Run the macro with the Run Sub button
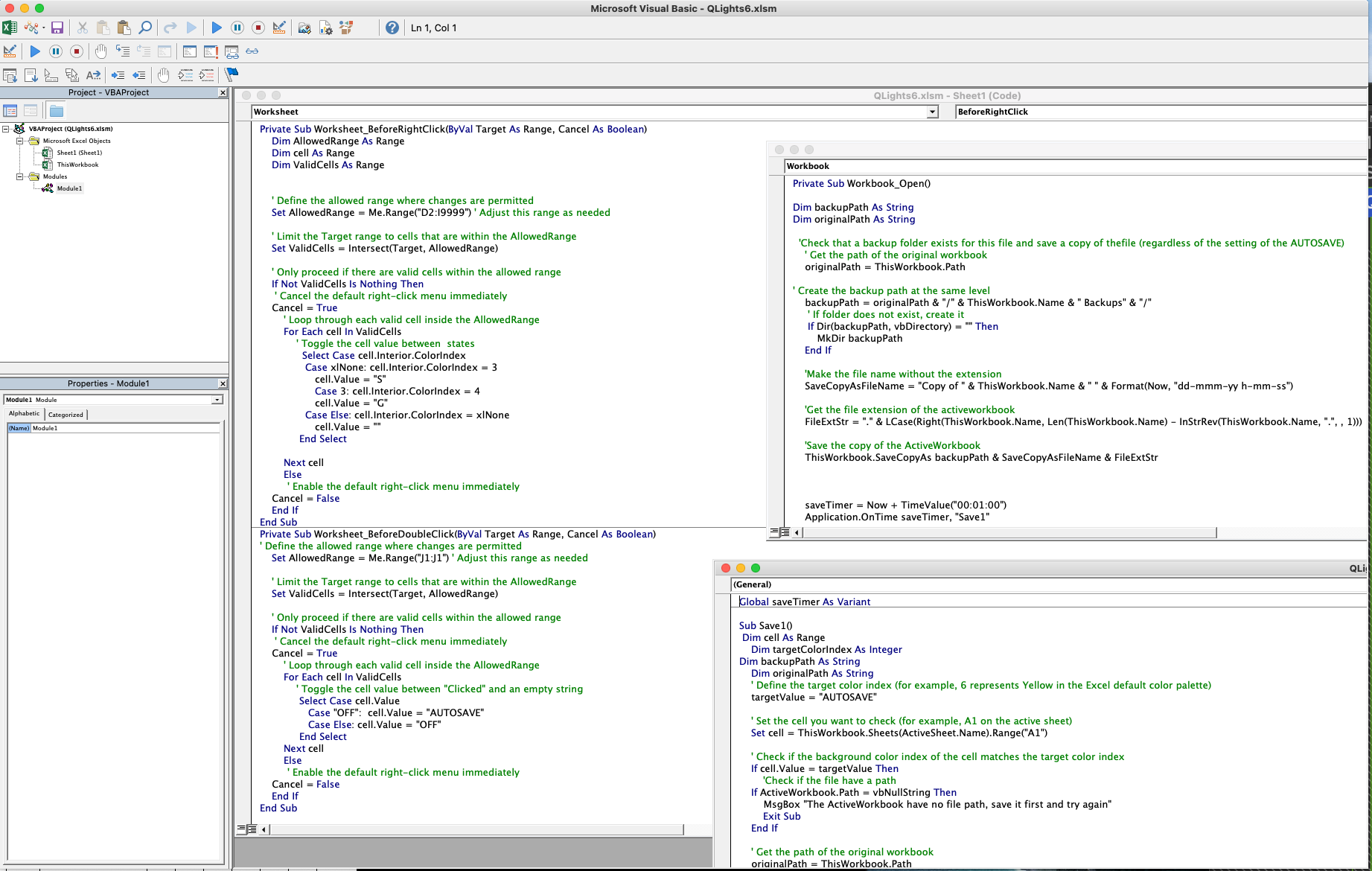The image size is (1372, 871). pyautogui.click(x=216, y=28)
